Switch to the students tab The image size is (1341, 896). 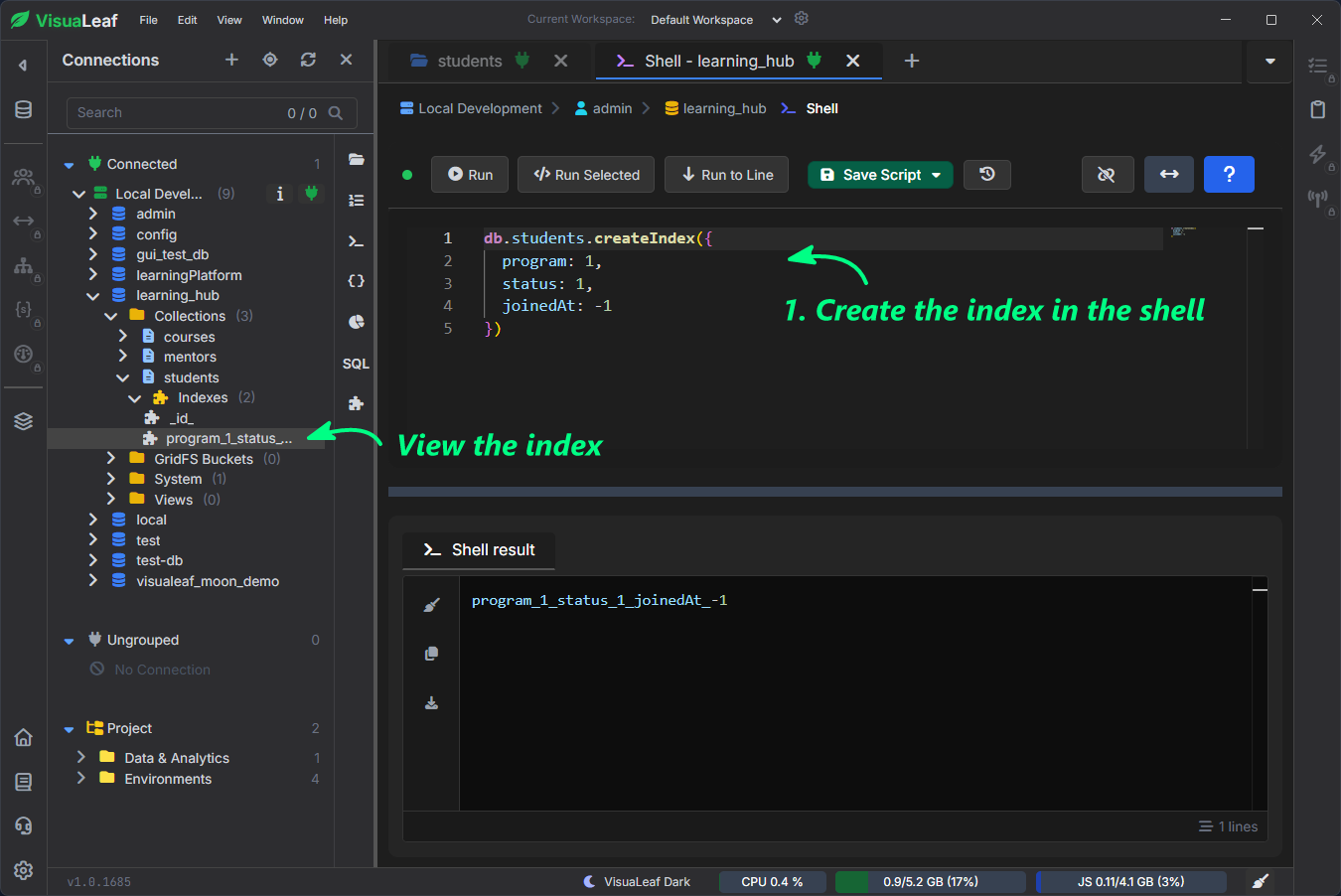[470, 61]
